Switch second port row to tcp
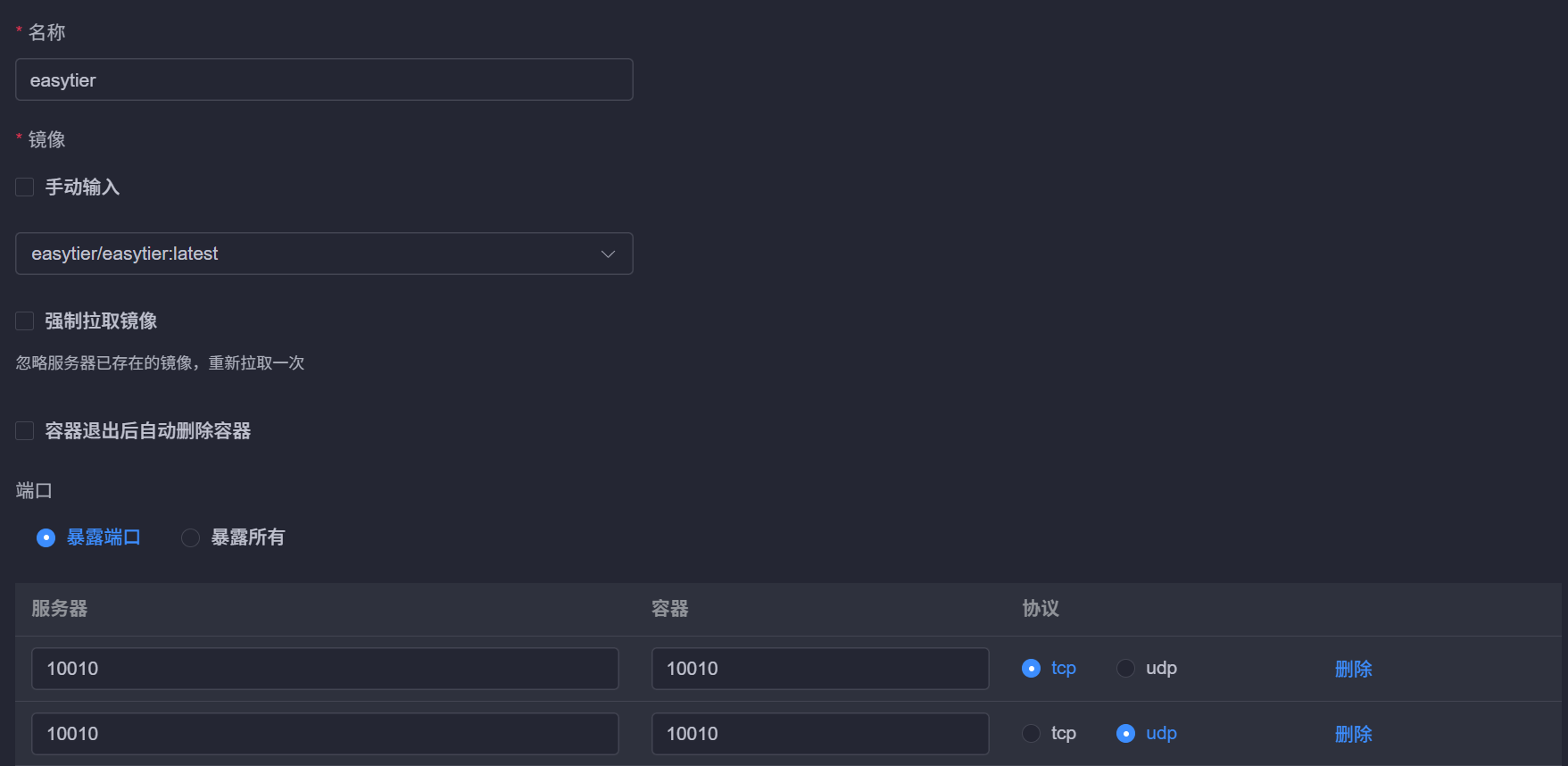The width and height of the screenshot is (1568, 766). tap(1032, 734)
